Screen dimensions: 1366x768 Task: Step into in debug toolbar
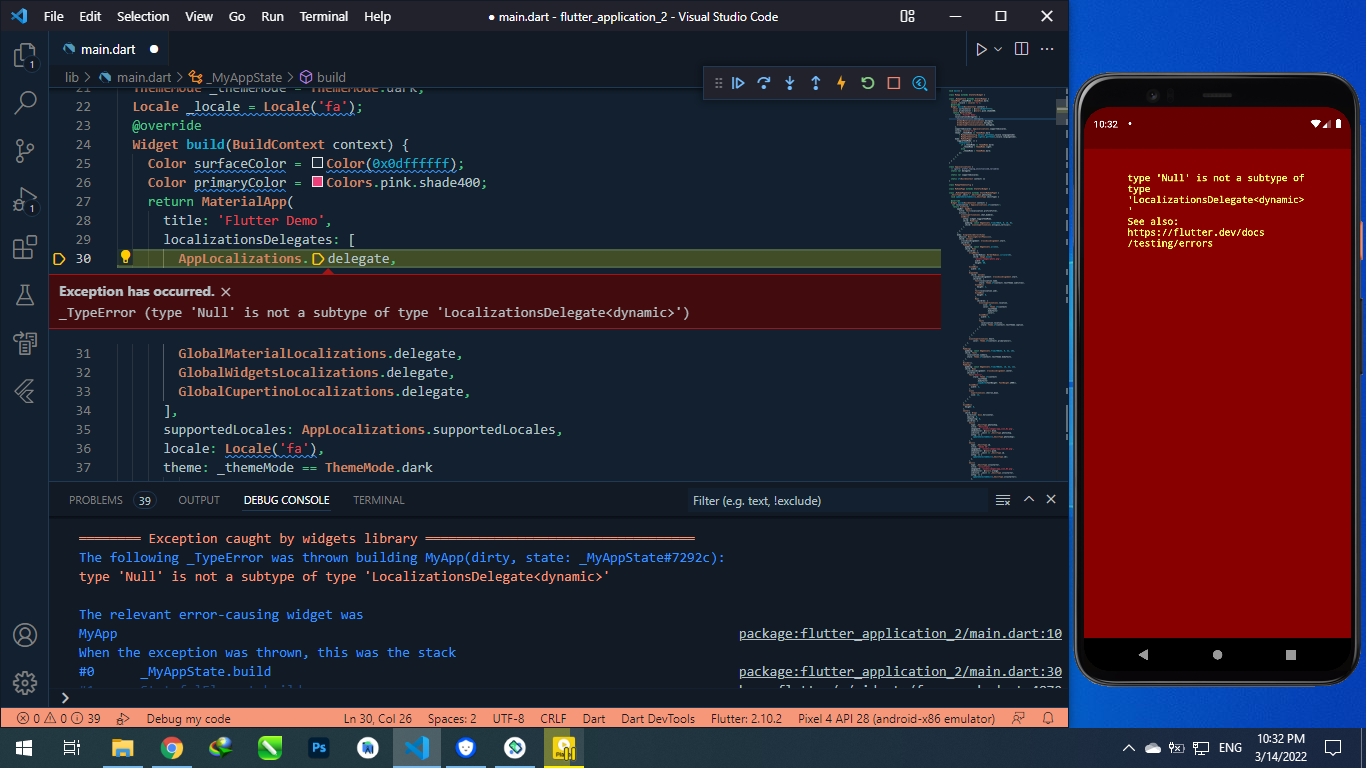[790, 84]
